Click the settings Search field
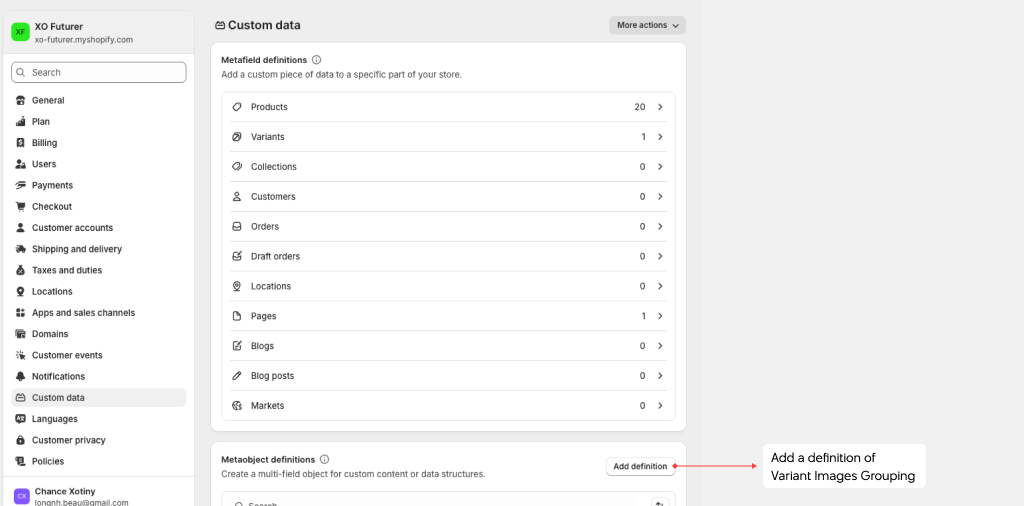1024x506 pixels. point(99,73)
